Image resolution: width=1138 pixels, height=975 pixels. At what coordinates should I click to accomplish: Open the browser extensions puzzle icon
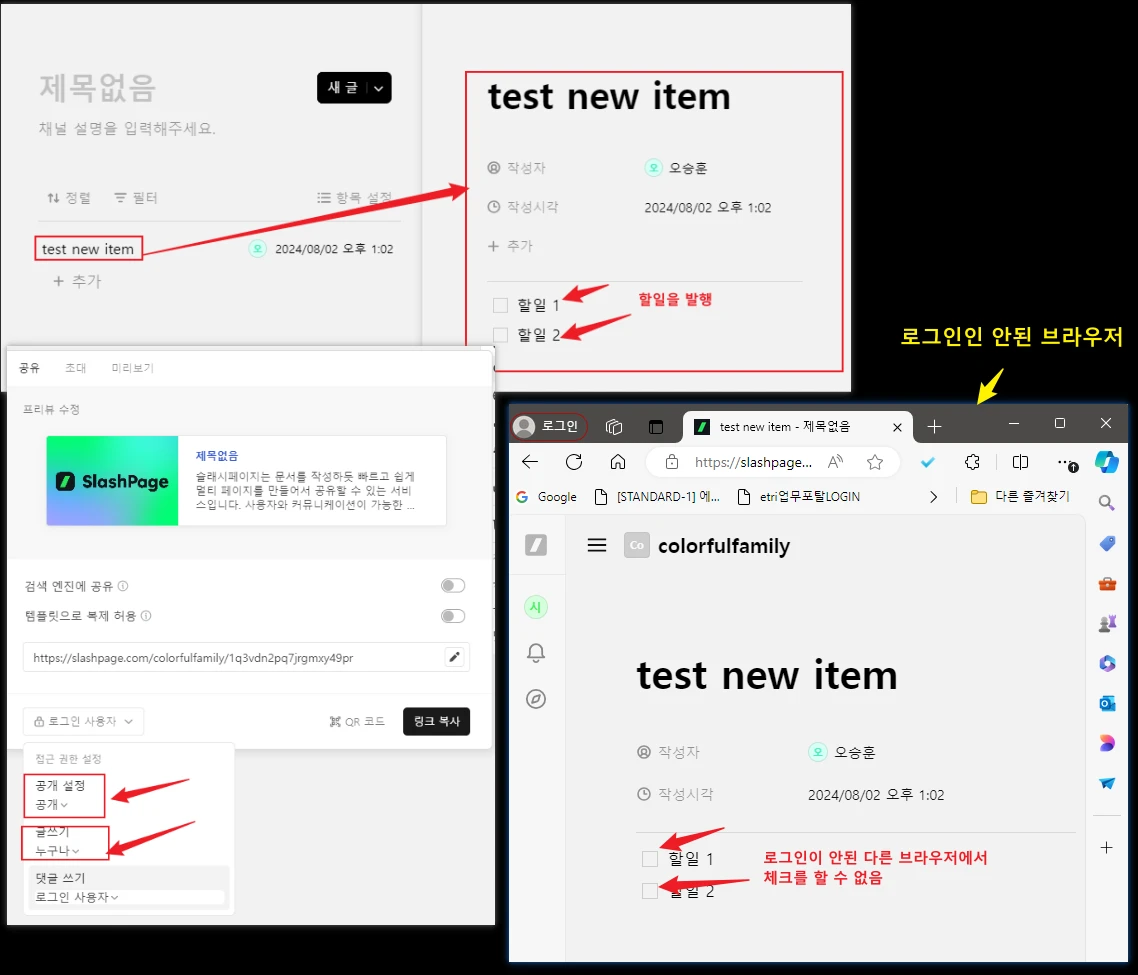point(972,462)
